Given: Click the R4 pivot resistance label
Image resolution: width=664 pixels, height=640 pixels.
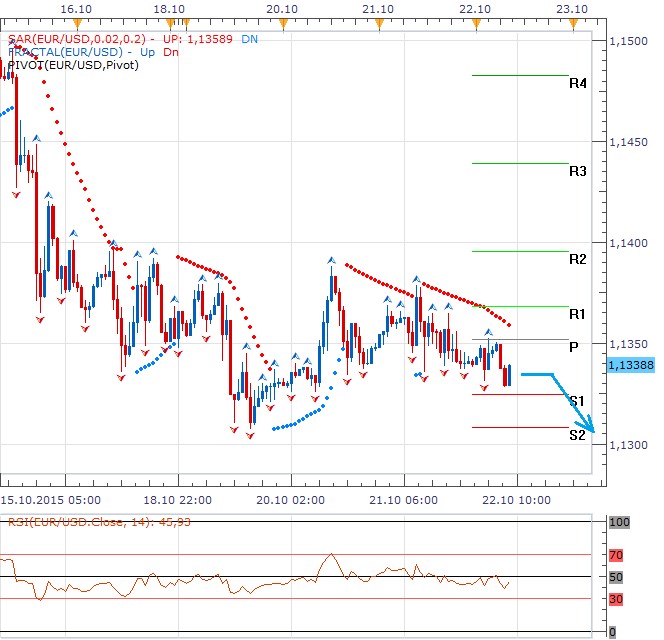Looking at the screenshot, I should (577, 84).
